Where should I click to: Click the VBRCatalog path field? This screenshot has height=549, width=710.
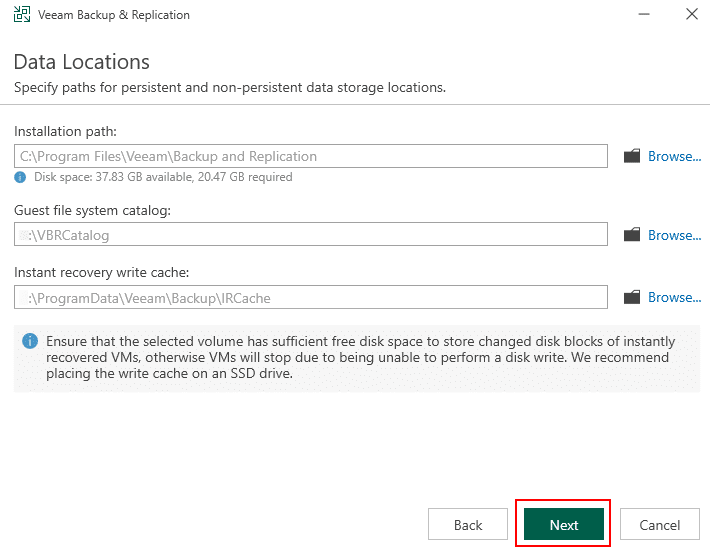[311, 234]
